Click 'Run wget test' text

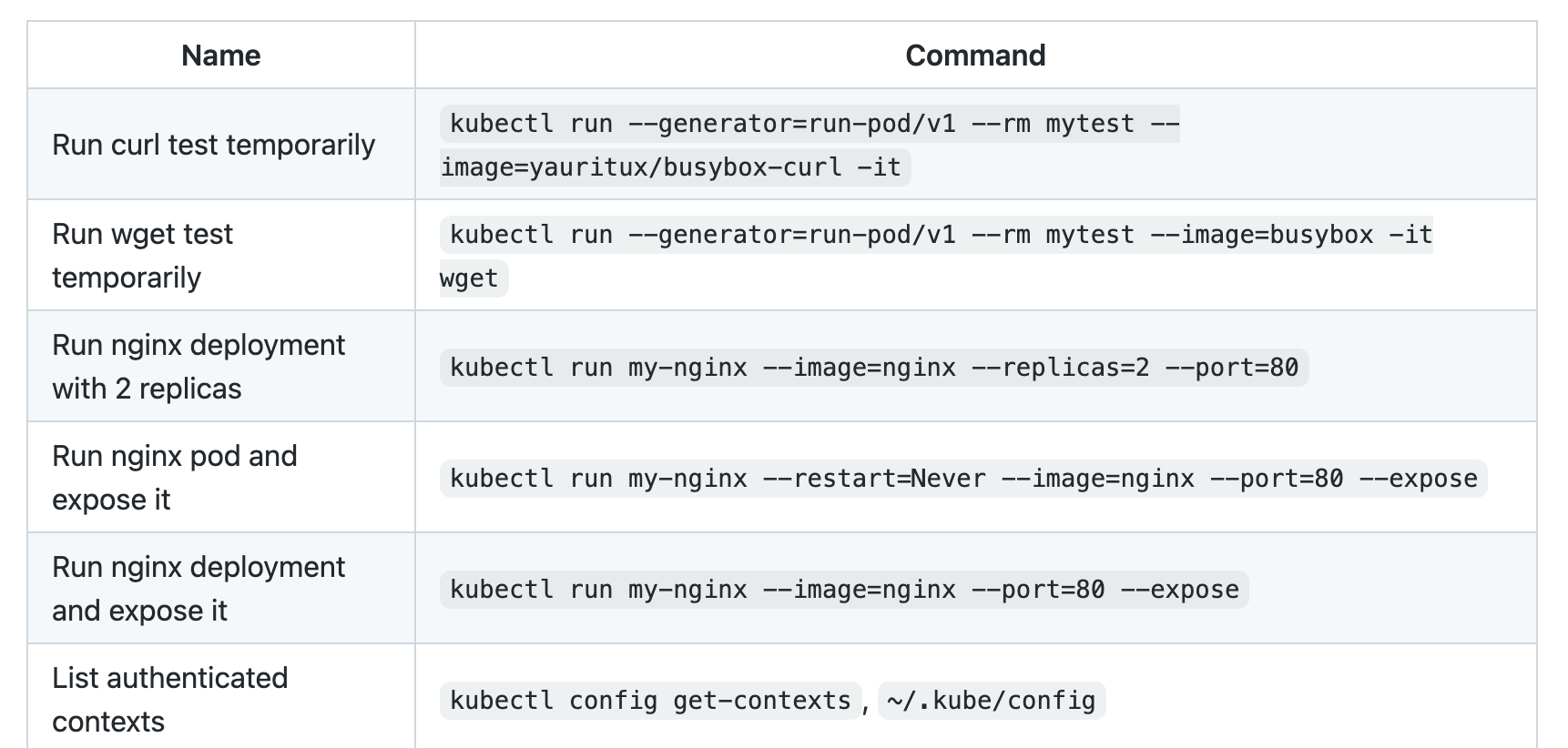[x=142, y=234]
